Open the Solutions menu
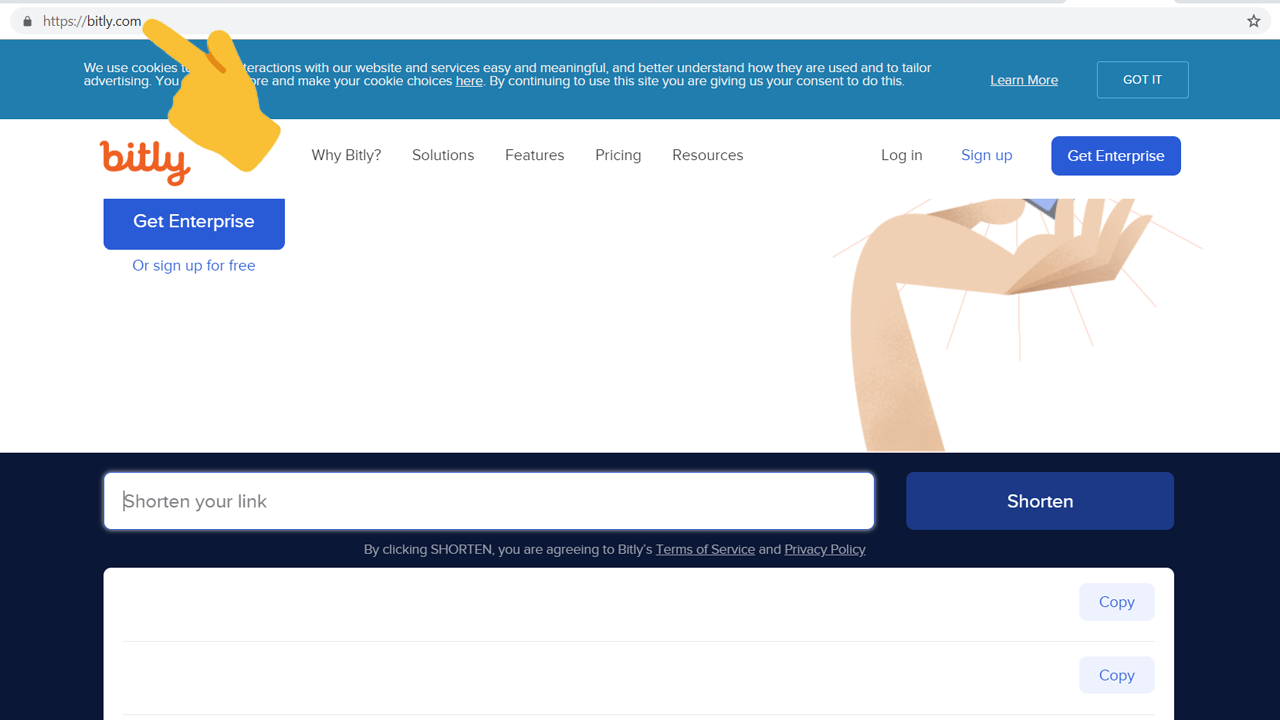This screenshot has width=1280, height=720. click(x=443, y=155)
